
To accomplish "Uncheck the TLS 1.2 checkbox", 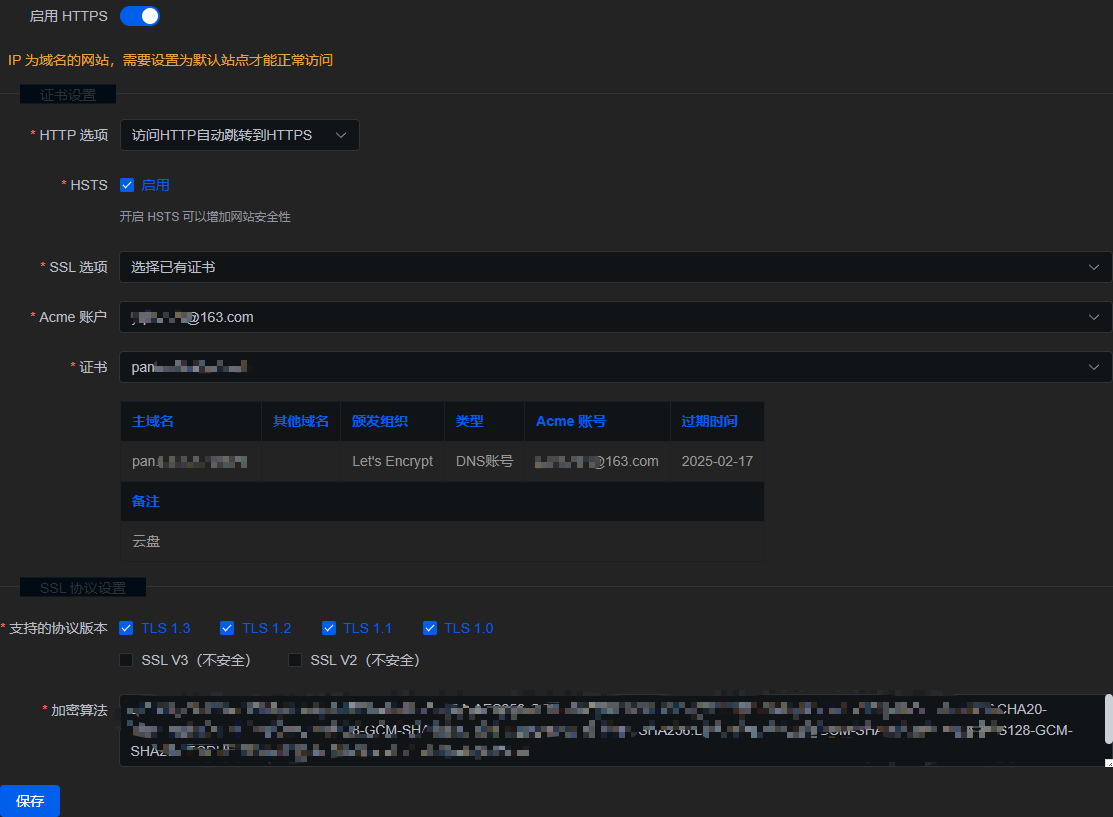I will click(227, 628).
